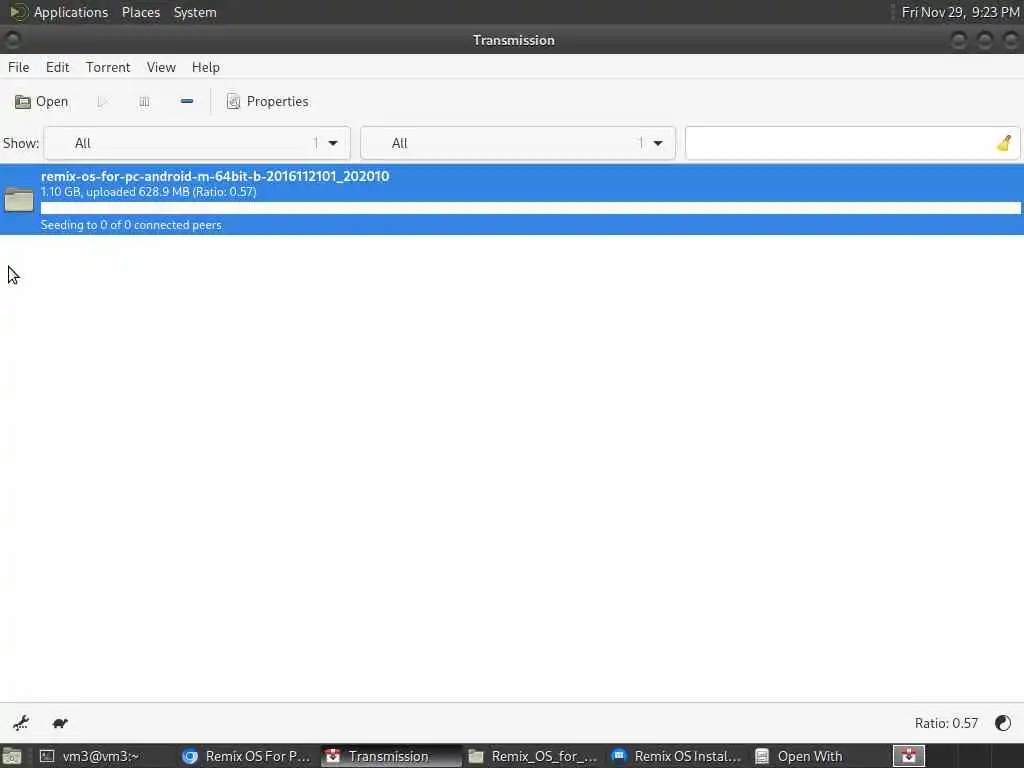
Task: Open the Help menu
Action: pos(206,67)
